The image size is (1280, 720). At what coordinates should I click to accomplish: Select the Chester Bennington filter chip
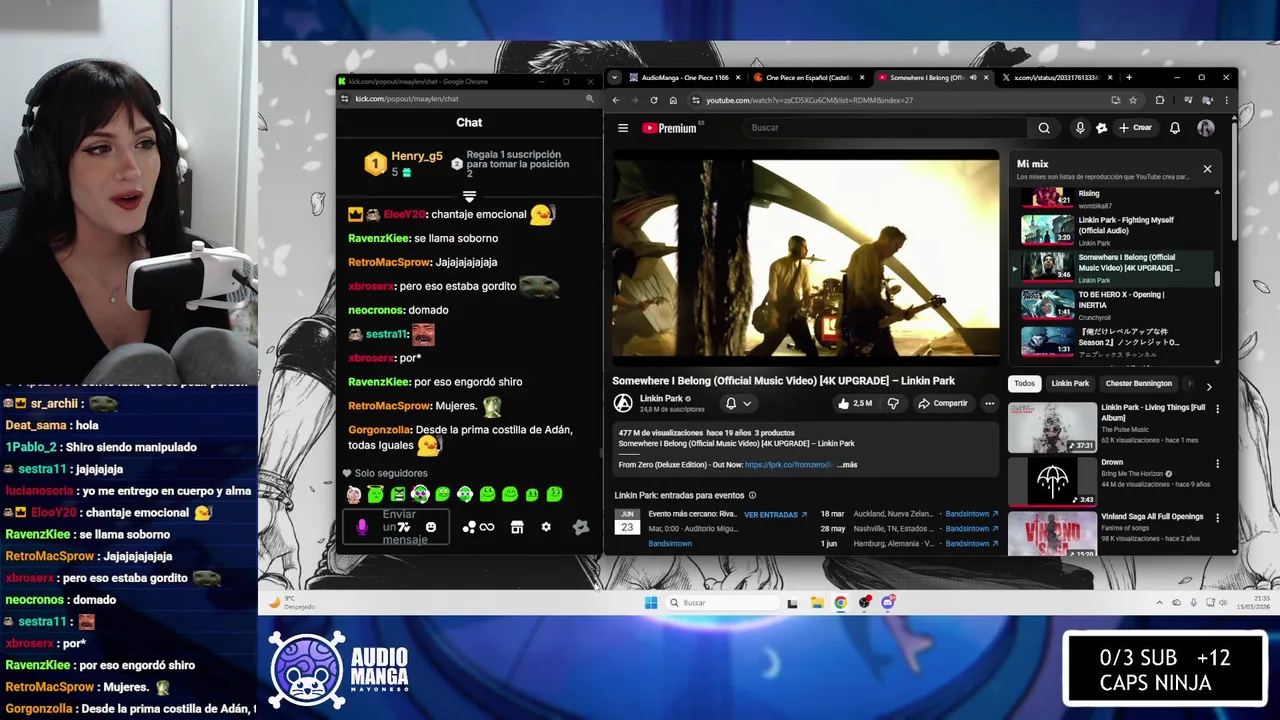tap(1138, 384)
